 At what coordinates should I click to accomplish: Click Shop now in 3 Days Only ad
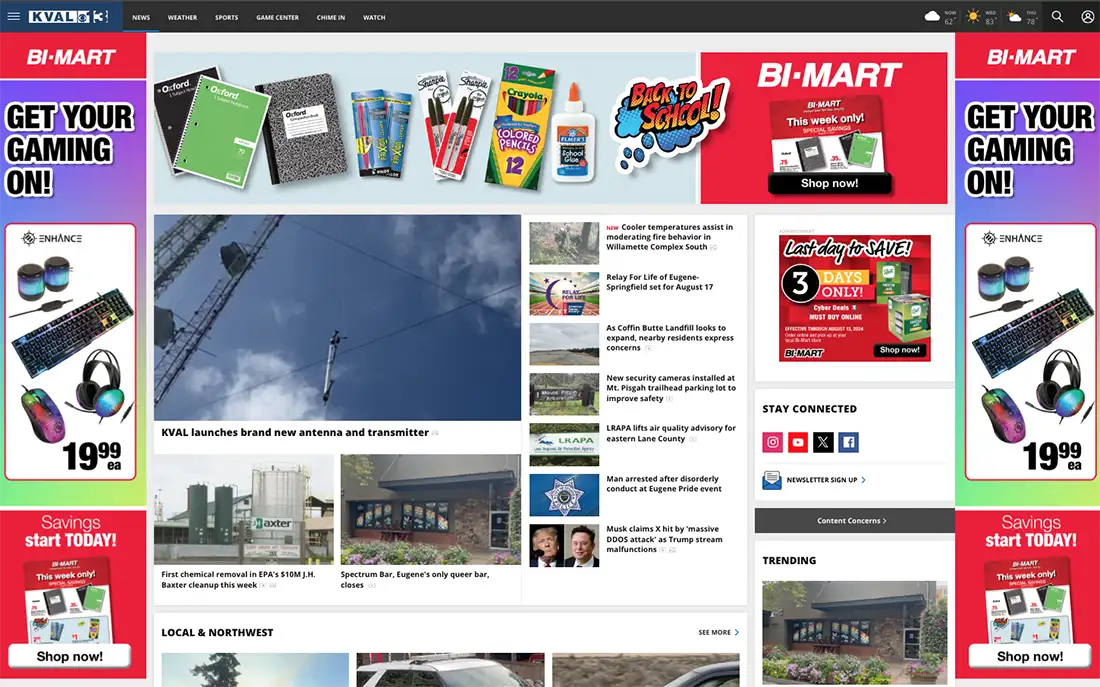[899, 349]
